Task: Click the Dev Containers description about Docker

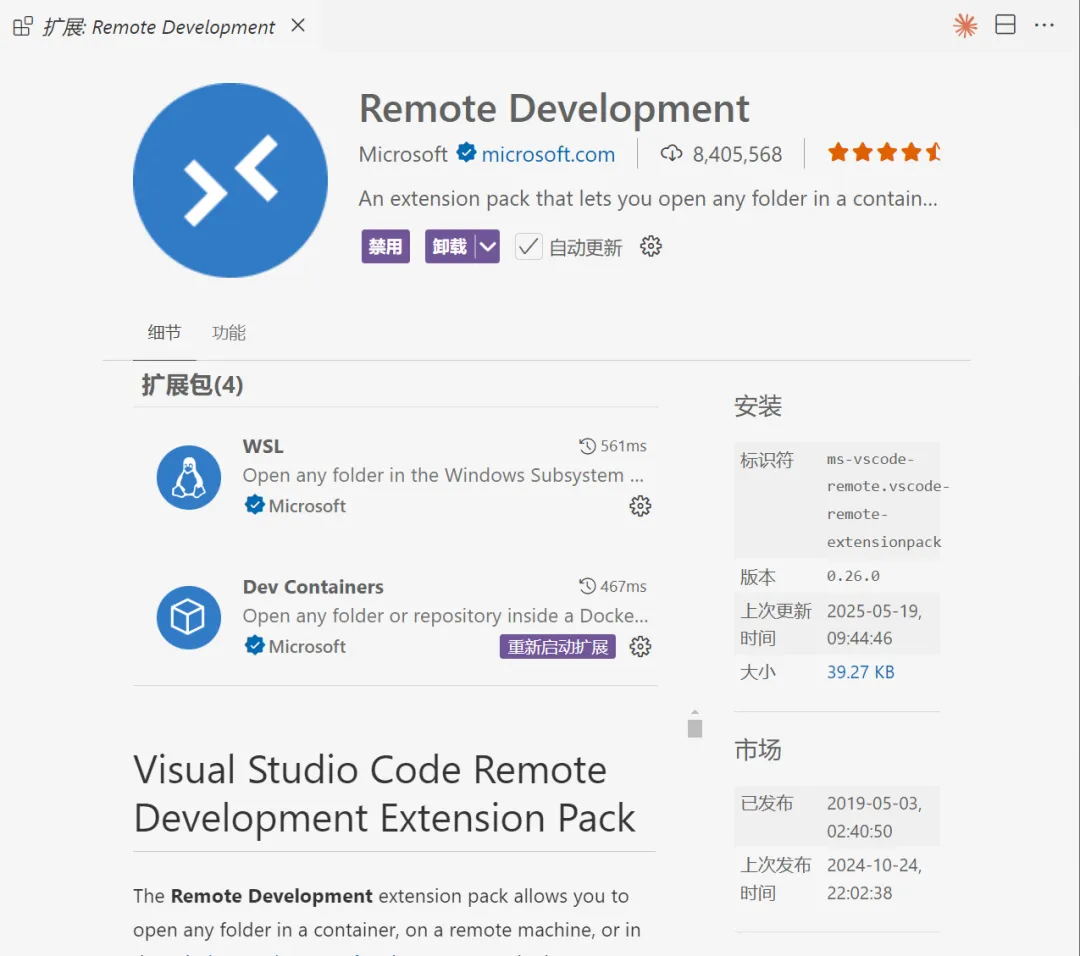Action: (445, 616)
